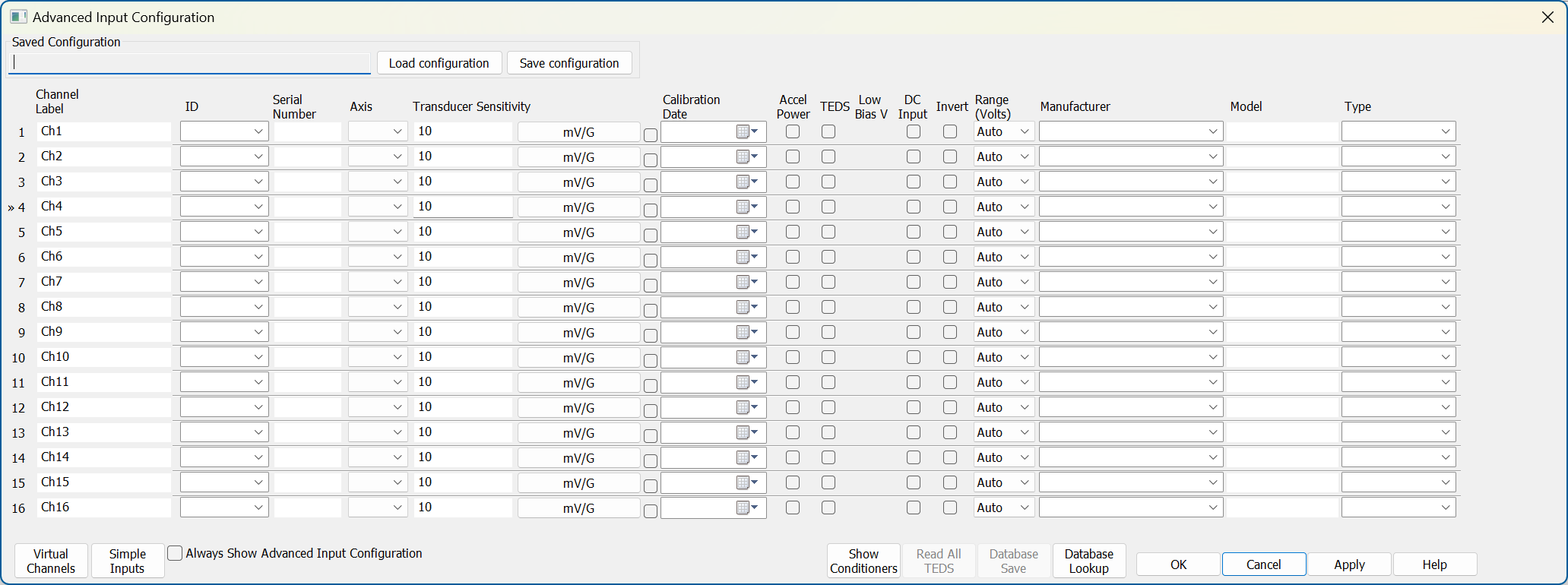This screenshot has height=585, width=1568.
Task: Click the Load configuration button
Action: 439,63
